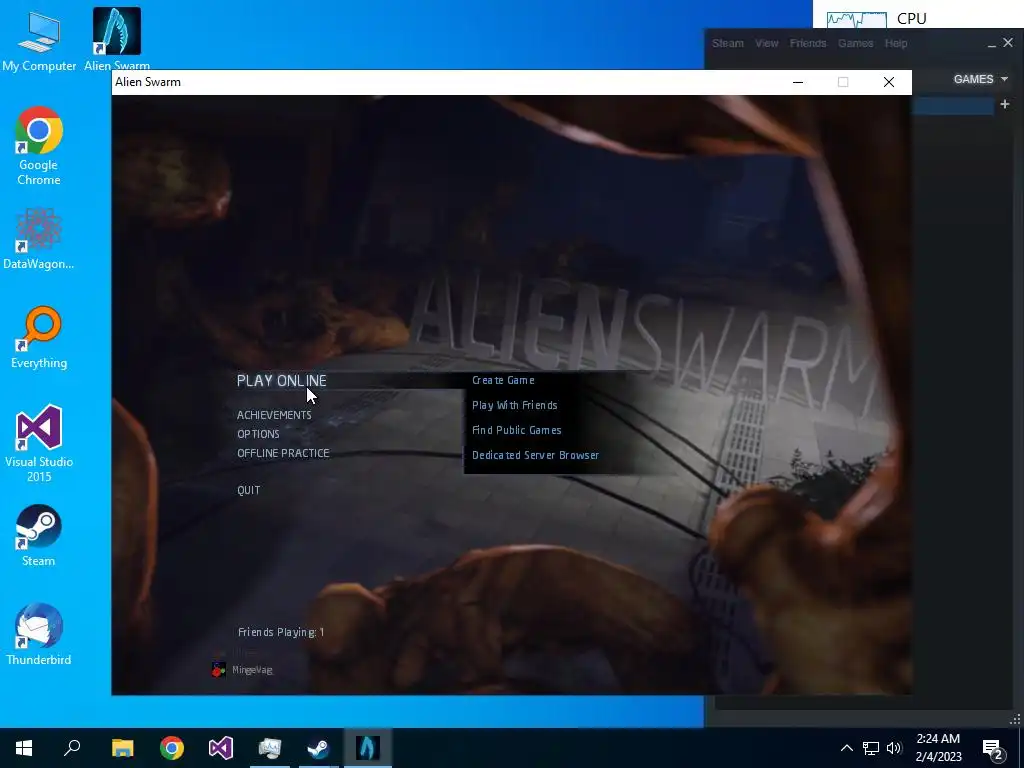The height and width of the screenshot is (768, 1024).
Task: Select the Visual Studio 2015 desktop shortcut
Action: point(39,444)
